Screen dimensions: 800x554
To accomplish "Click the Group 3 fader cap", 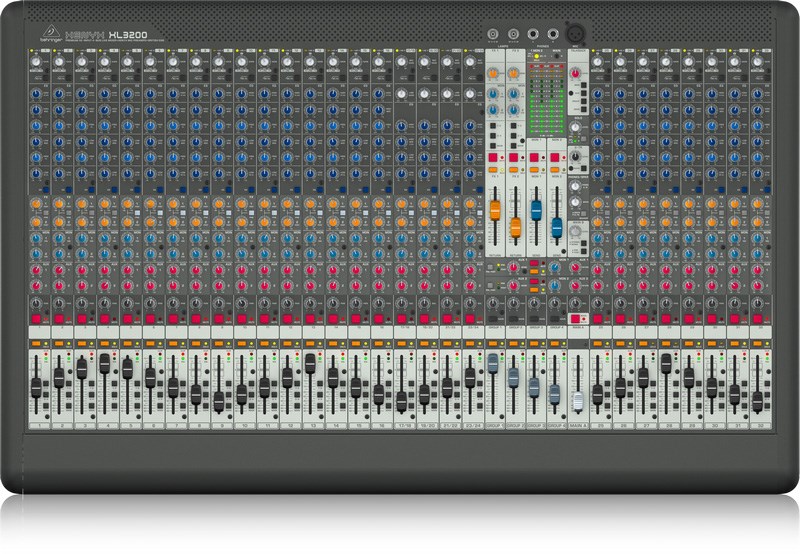I will tap(534, 388).
